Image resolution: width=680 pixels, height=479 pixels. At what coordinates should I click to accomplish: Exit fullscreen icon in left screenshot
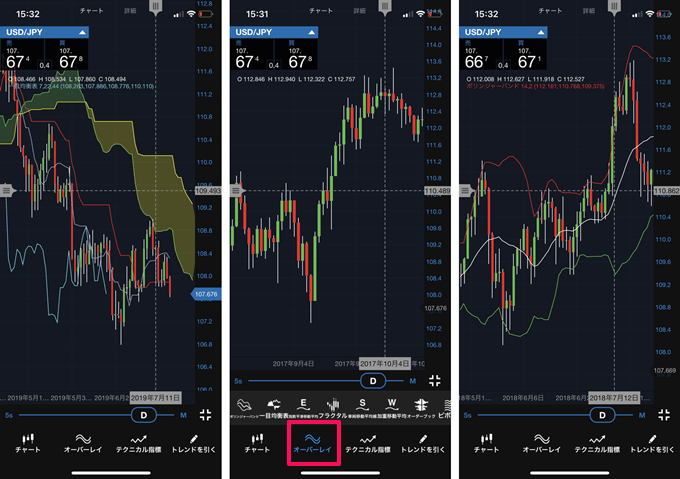(x=206, y=415)
